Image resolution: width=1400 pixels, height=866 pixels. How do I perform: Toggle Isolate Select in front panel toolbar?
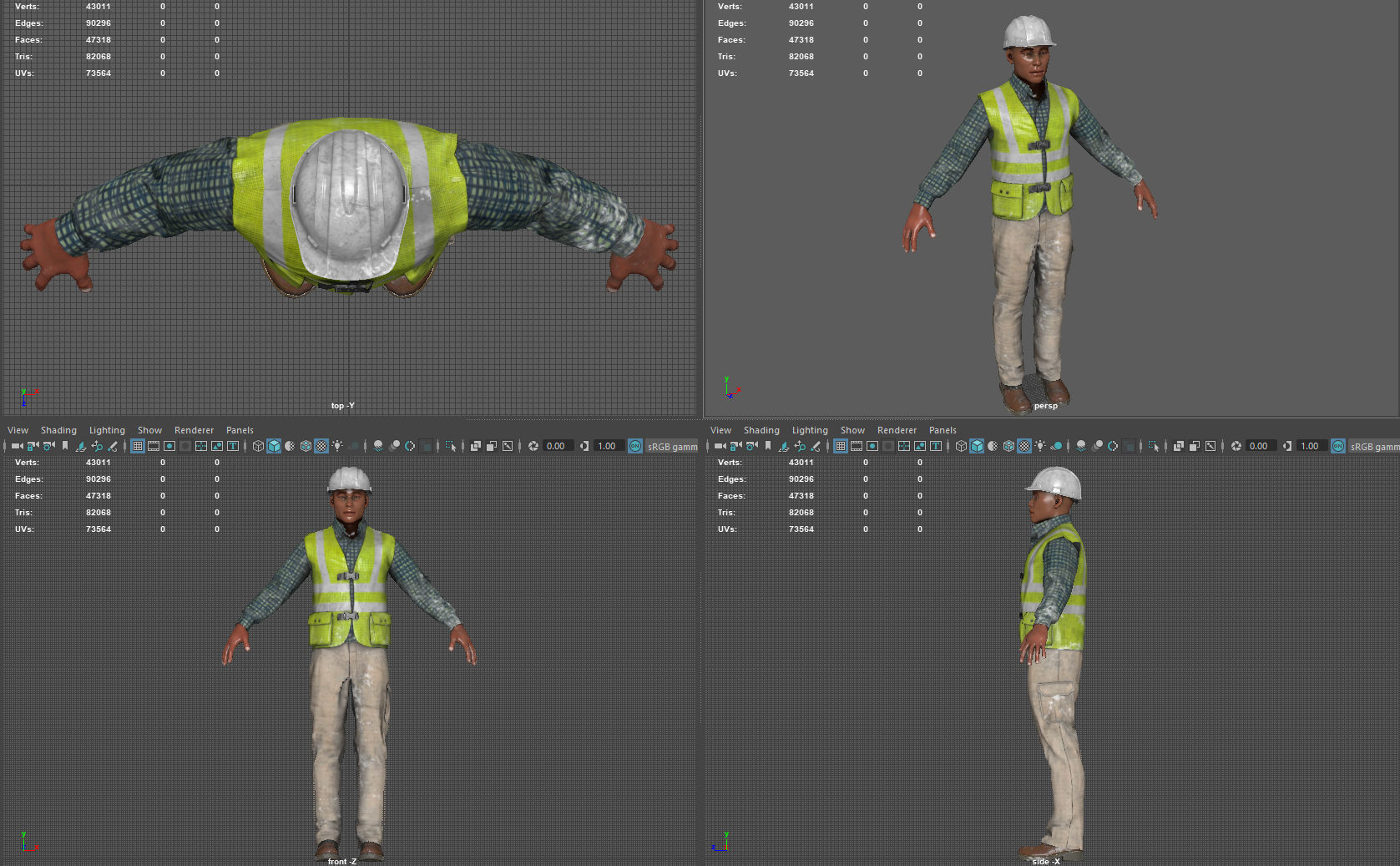pyautogui.click(x=451, y=446)
